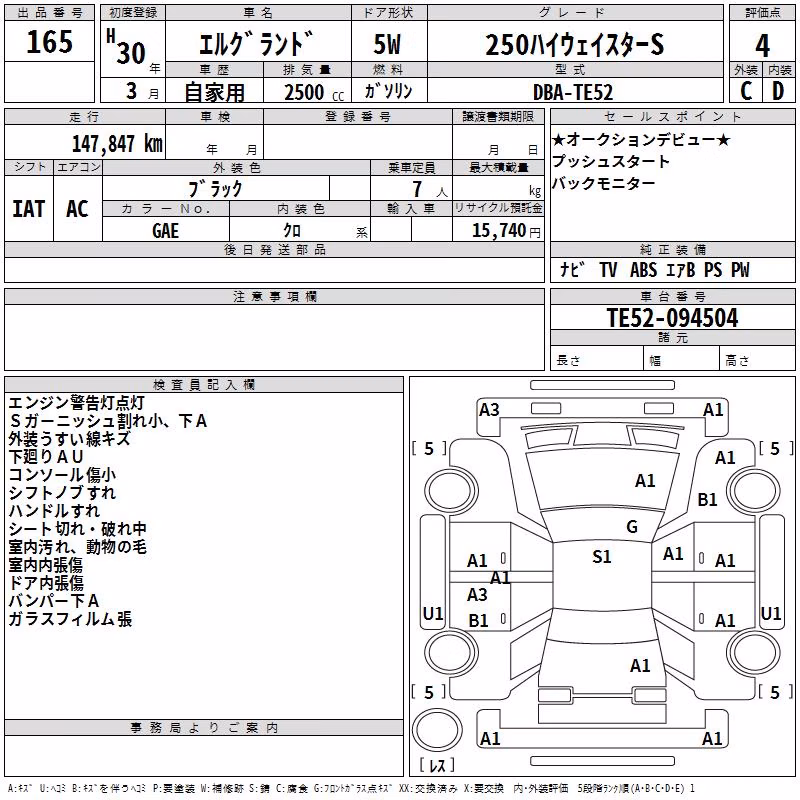
Task: Select equipment item ABS
Action: pos(643,270)
